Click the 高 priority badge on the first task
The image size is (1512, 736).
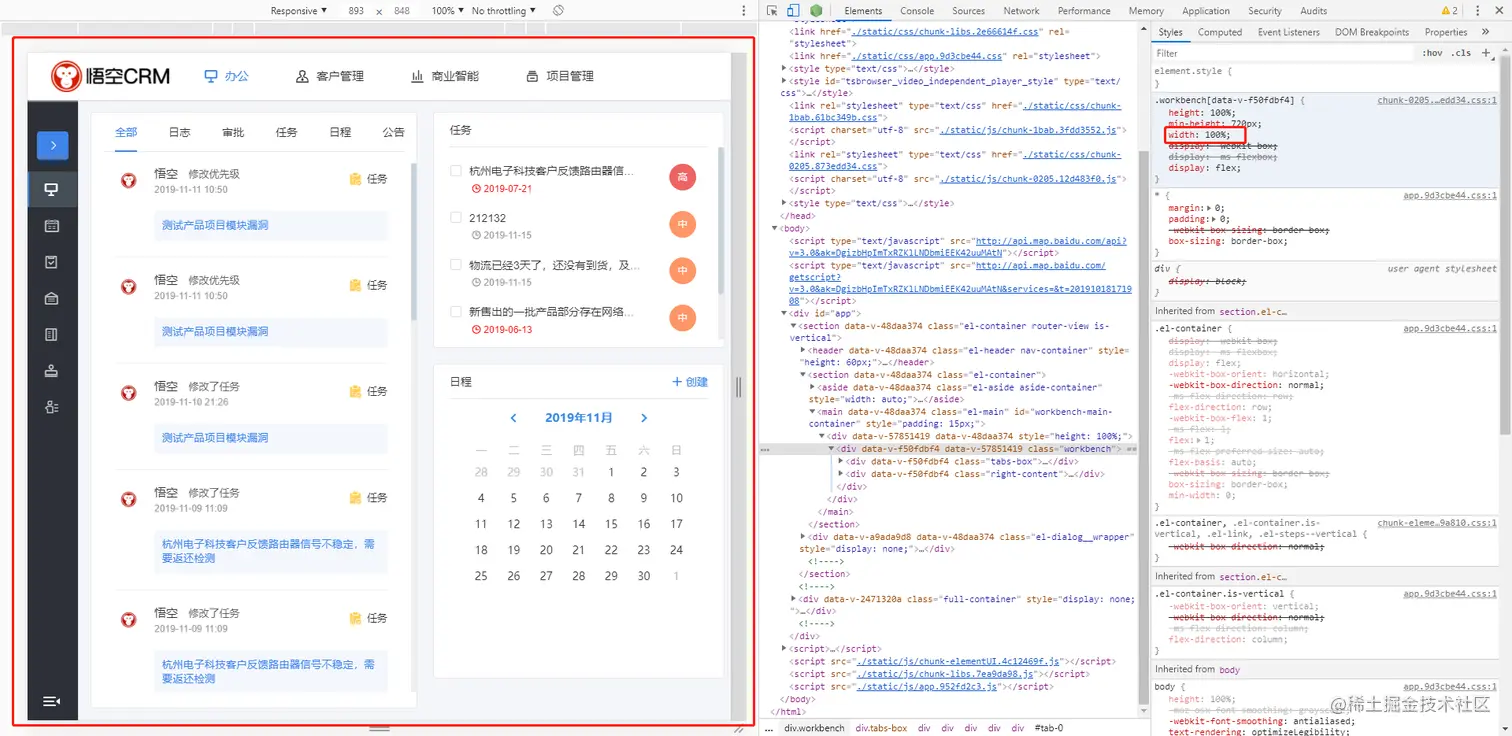click(x=683, y=177)
